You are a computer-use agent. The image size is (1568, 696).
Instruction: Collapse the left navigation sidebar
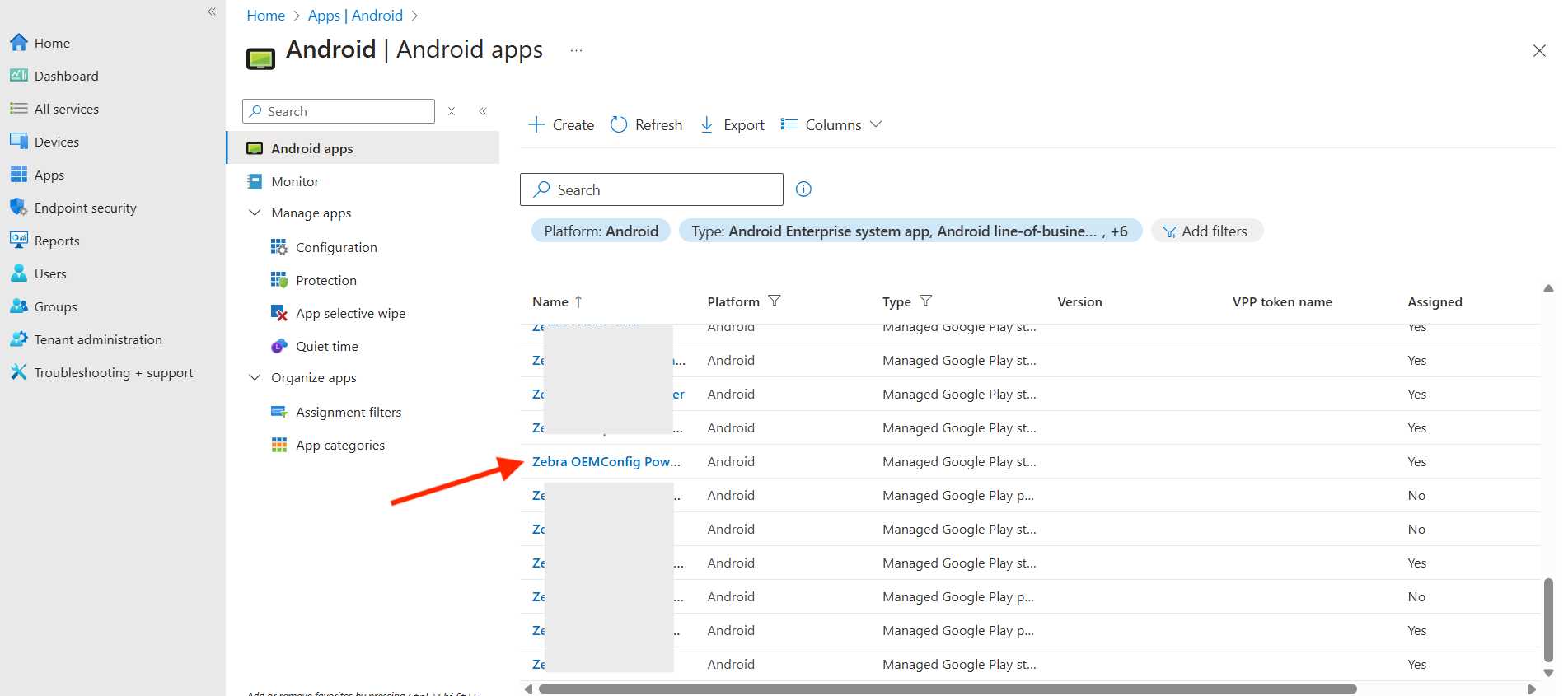click(212, 12)
